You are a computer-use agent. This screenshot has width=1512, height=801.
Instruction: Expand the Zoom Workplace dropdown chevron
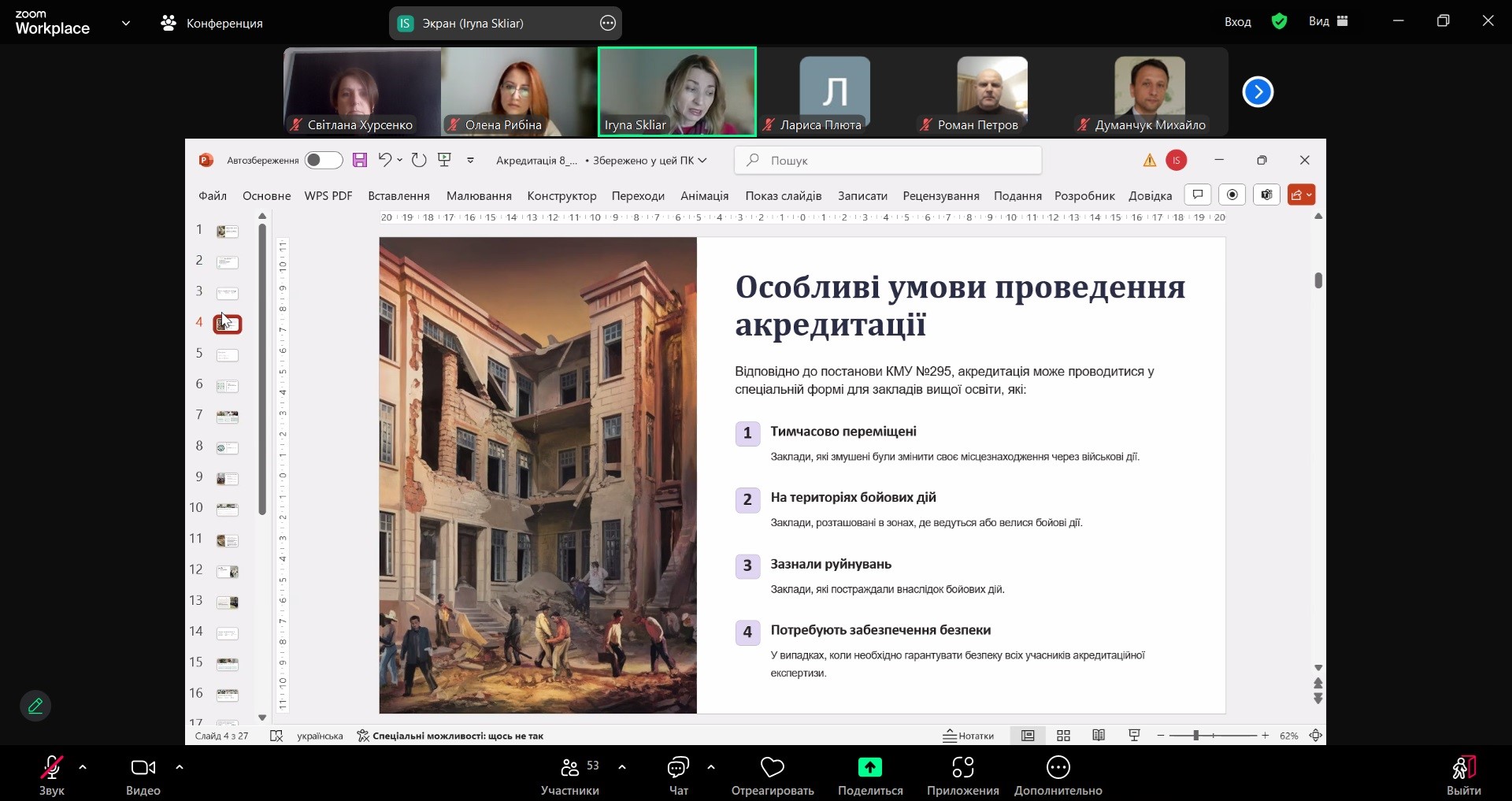(126, 24)
